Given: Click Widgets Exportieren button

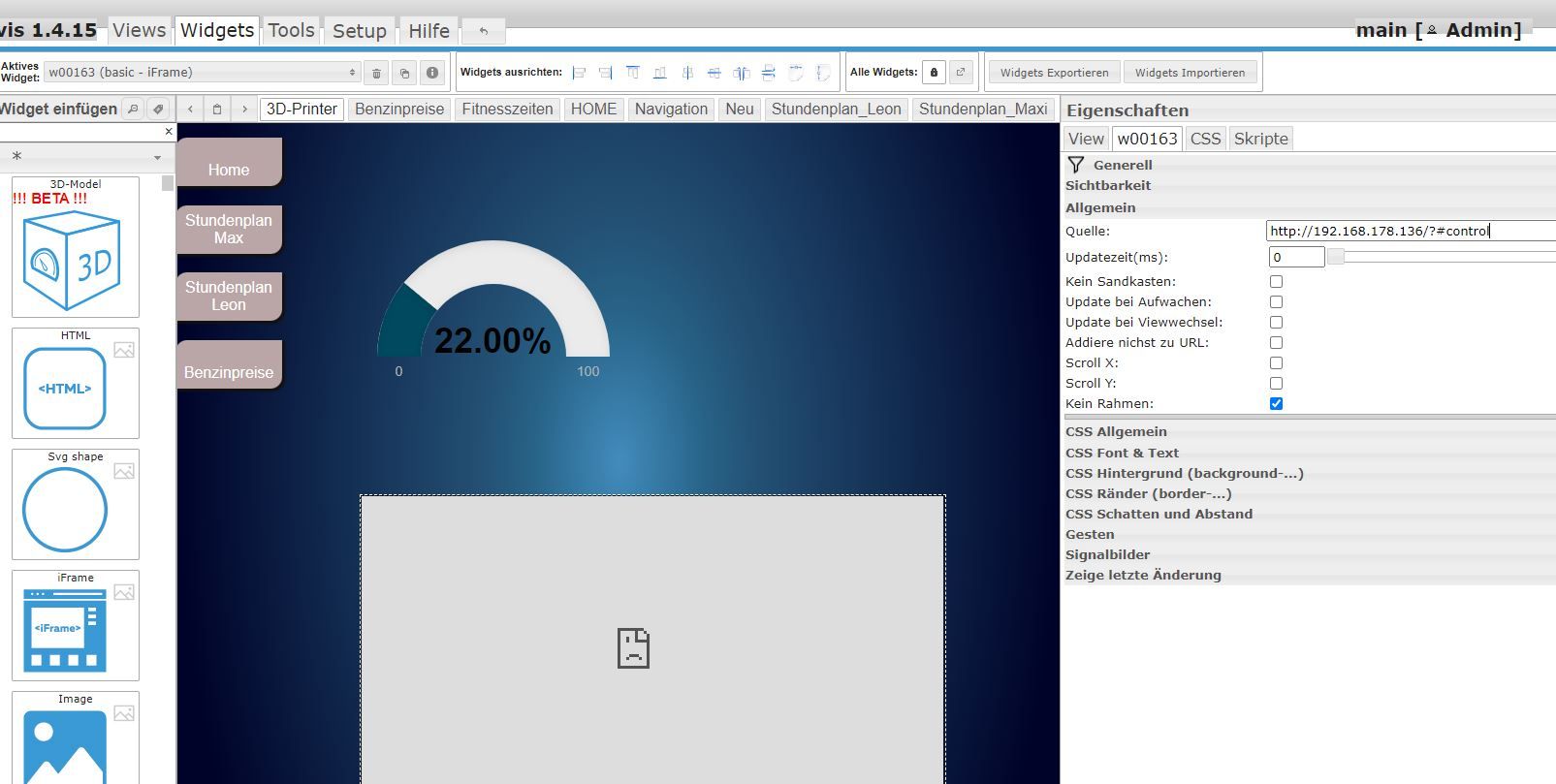Looking at the screenshot, I should [1054, 73].
